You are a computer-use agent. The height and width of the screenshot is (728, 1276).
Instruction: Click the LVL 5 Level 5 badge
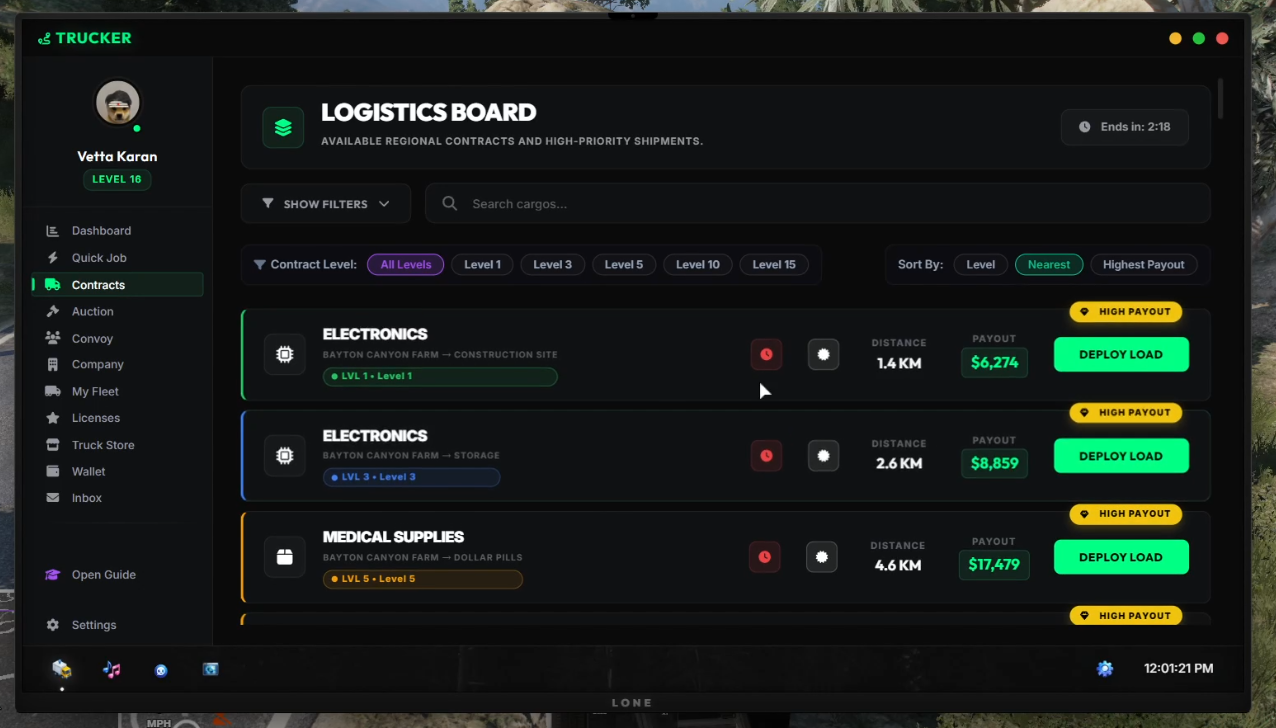pyautogui.click(x=422, y=579)
